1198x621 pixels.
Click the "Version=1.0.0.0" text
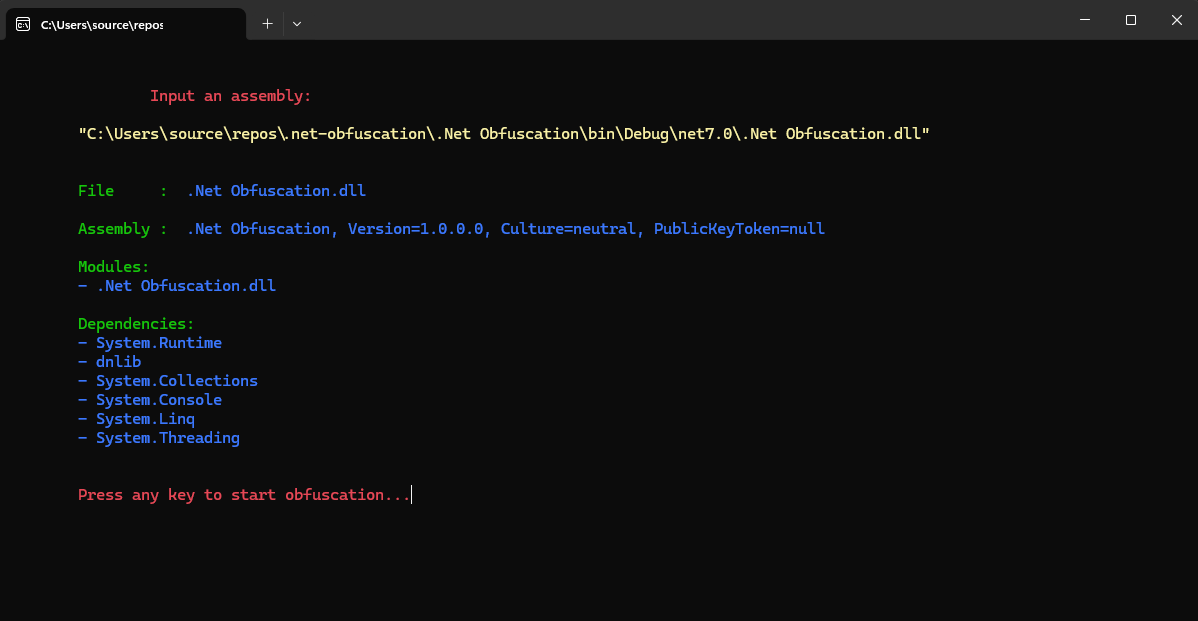419,229
